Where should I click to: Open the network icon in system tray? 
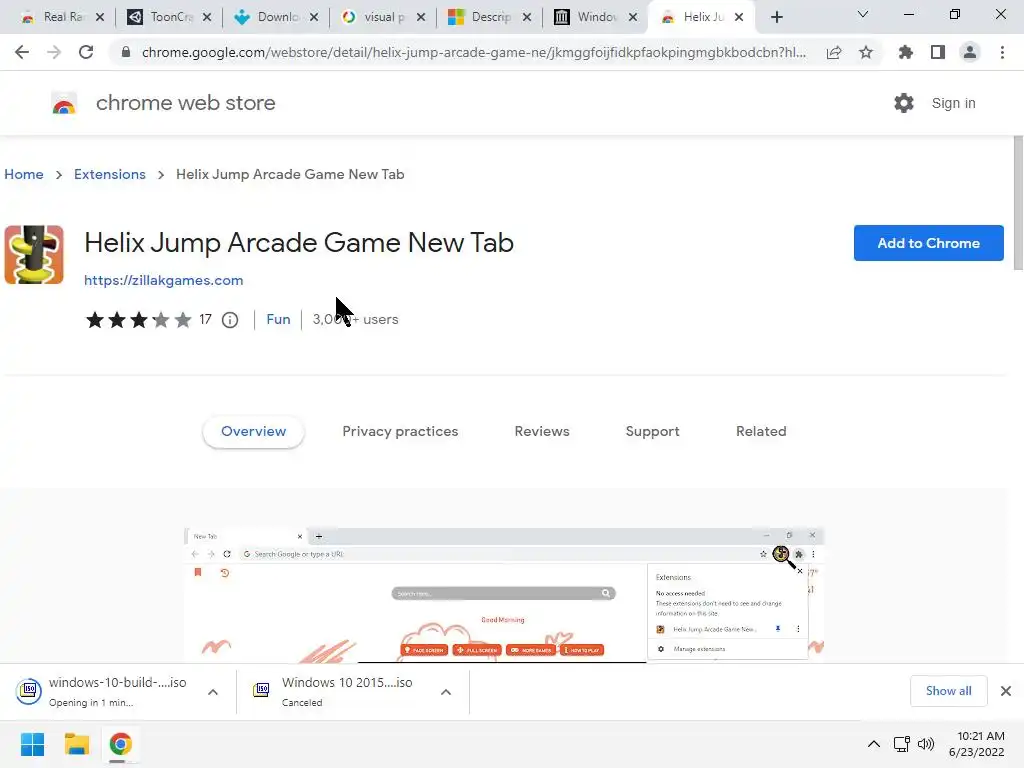pos(902,744)
